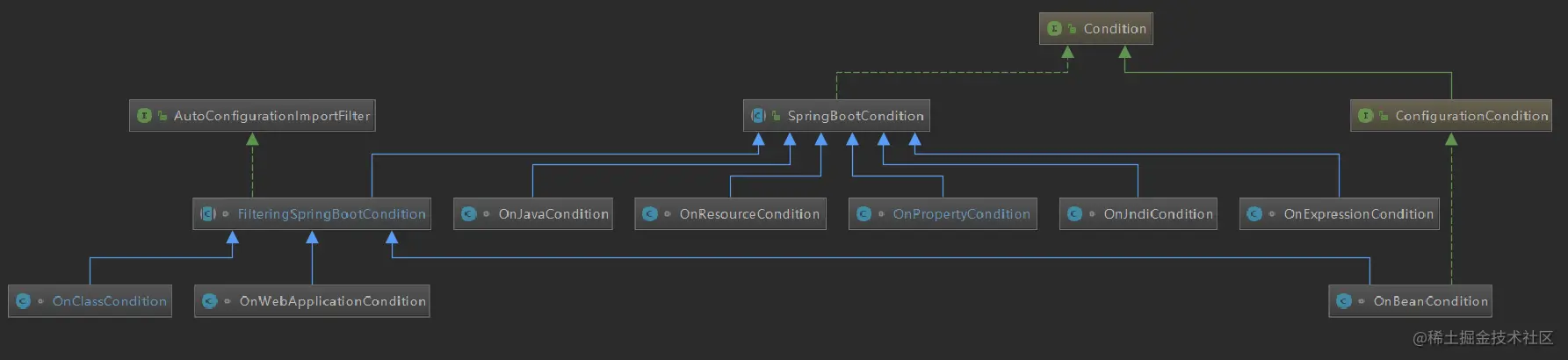Image resolution: width=1568 pixels, height=360 pixels.
Task: Open the OnClassCondition class link
Action: click(x=109, y=301)
